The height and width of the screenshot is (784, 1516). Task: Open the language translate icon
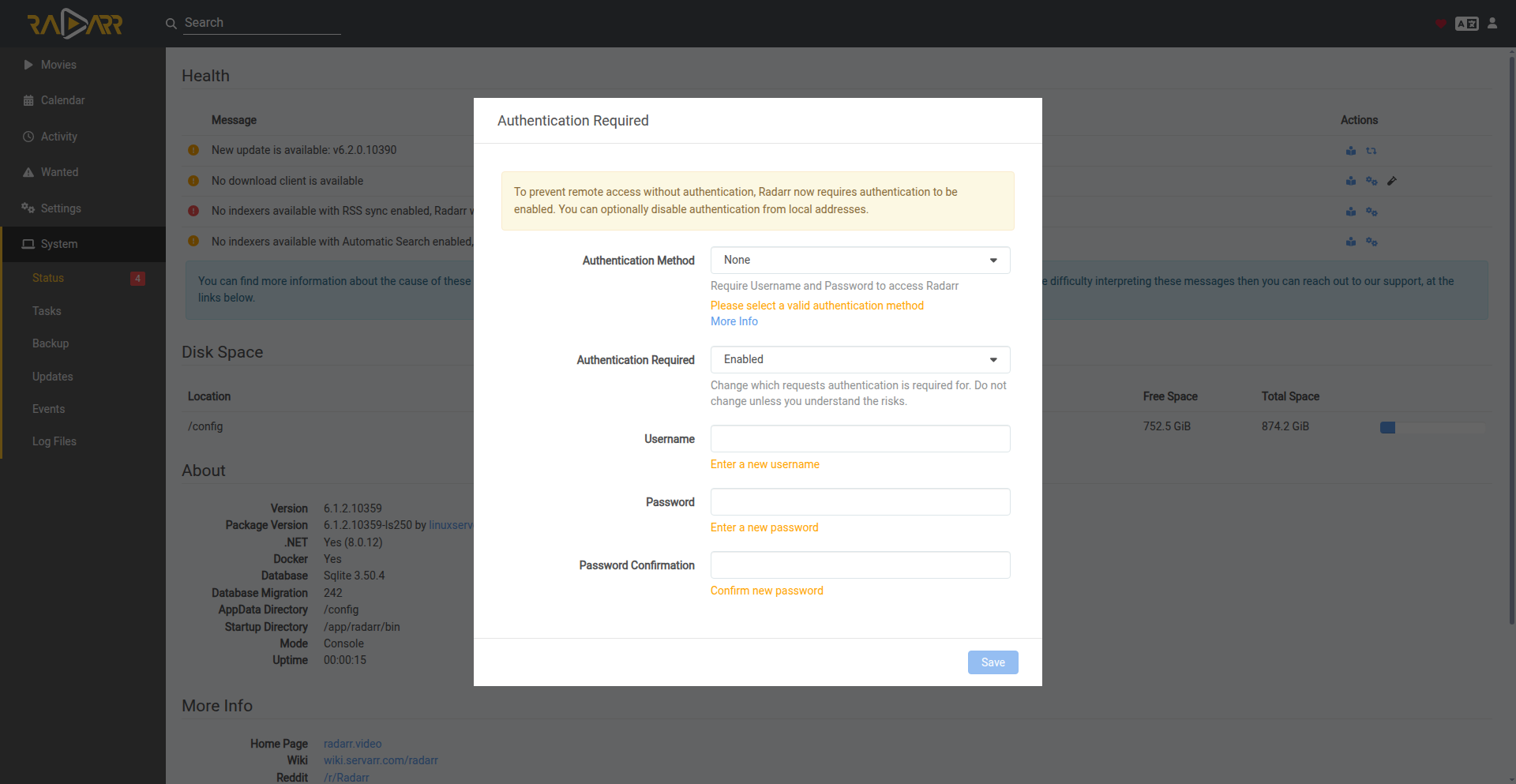click(x=1466, y=24)
